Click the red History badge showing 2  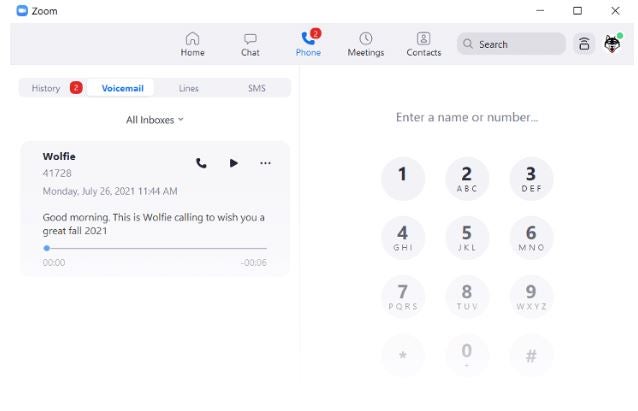[x=76, y=87]
